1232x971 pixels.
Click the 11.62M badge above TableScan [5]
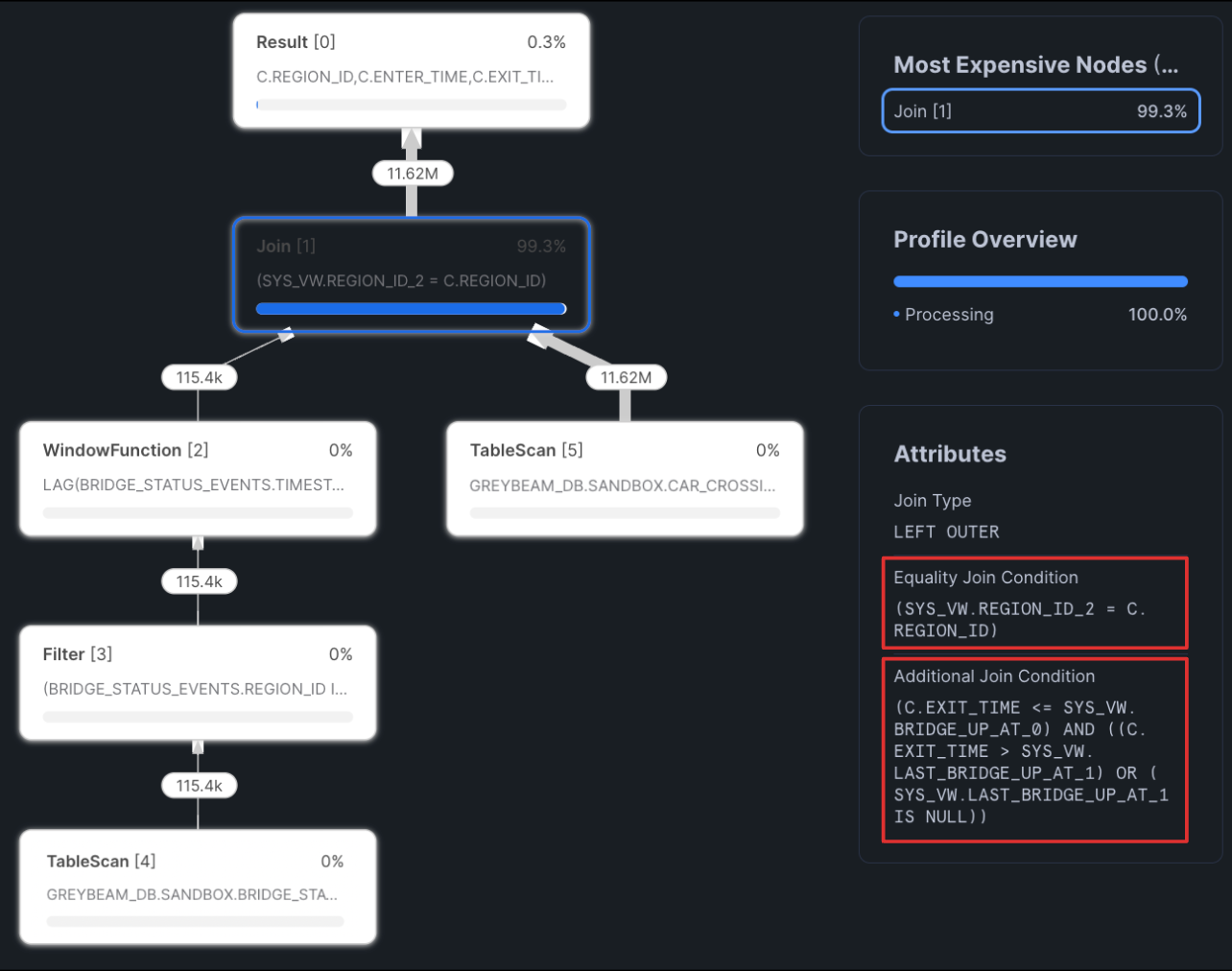[625, 377]
